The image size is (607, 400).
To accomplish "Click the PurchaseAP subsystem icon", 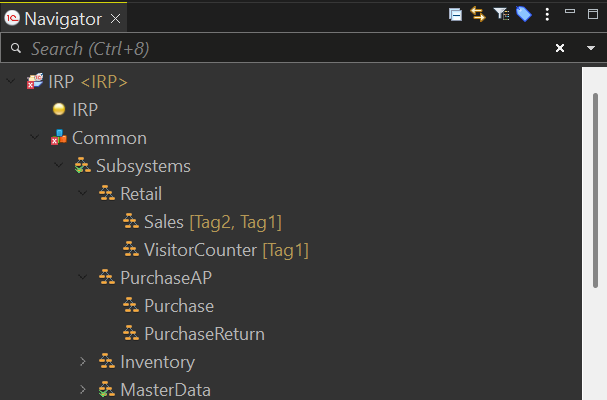I will coord(107,277).
